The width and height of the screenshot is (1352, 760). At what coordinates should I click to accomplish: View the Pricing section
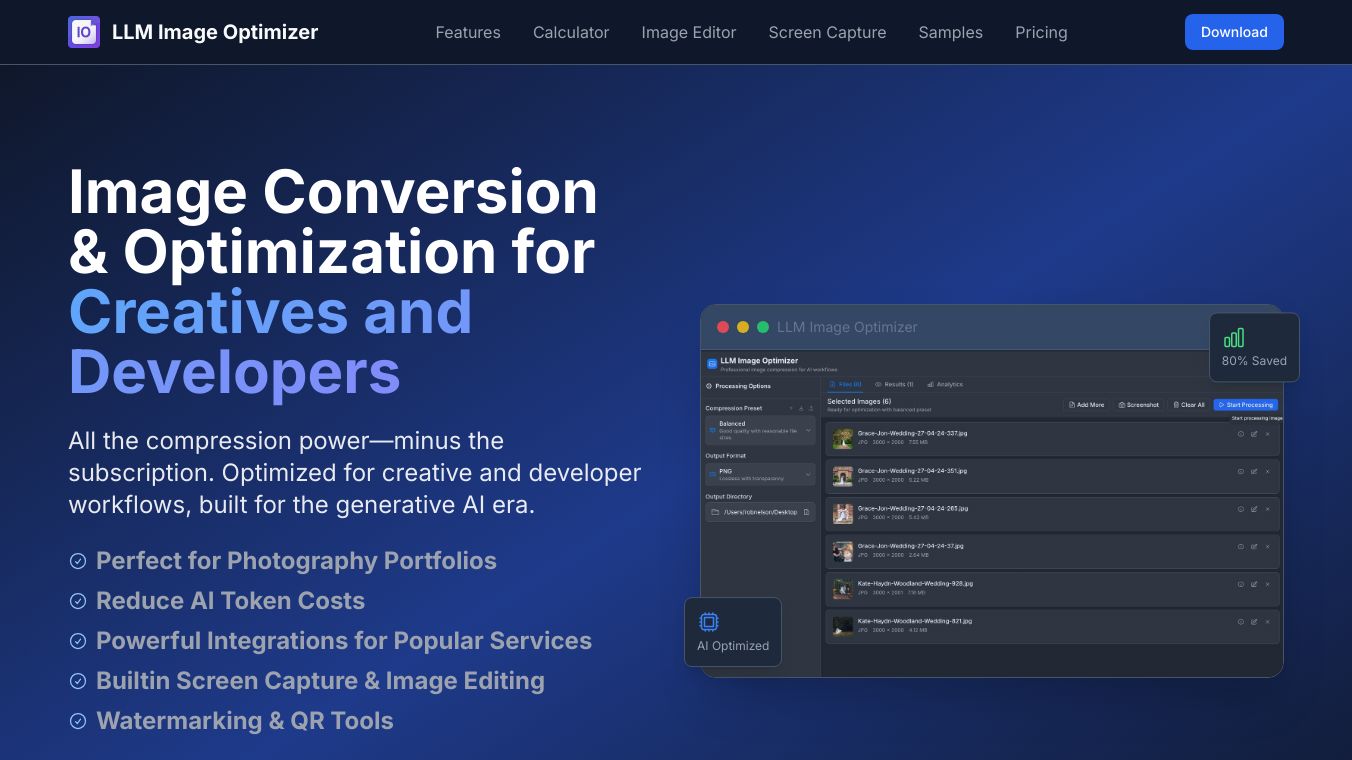[1041, 32]
